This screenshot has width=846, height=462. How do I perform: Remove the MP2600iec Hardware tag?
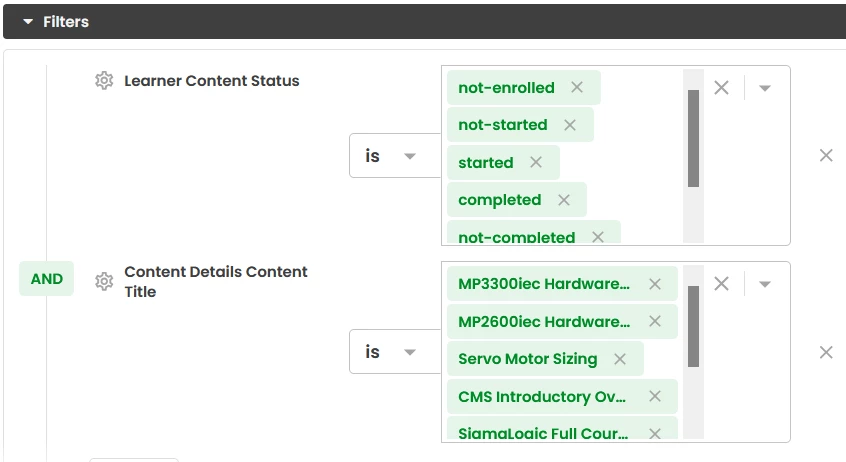click(655, 321)
